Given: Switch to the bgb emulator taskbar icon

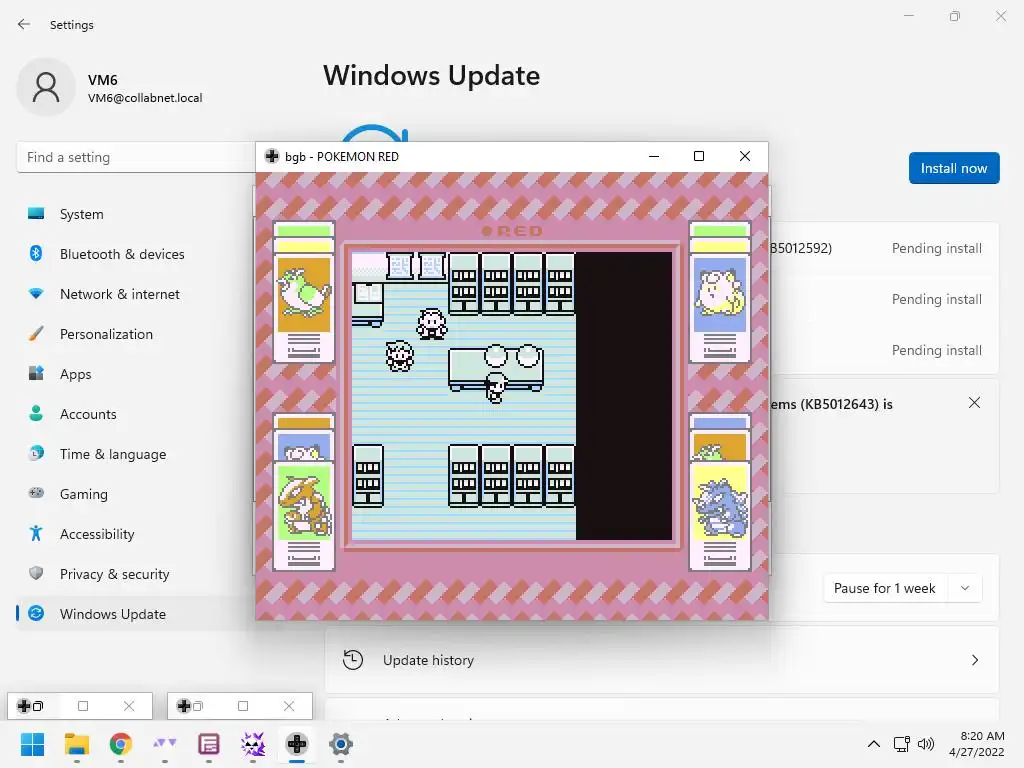Looking at the screenshot, I should [296, 744].
